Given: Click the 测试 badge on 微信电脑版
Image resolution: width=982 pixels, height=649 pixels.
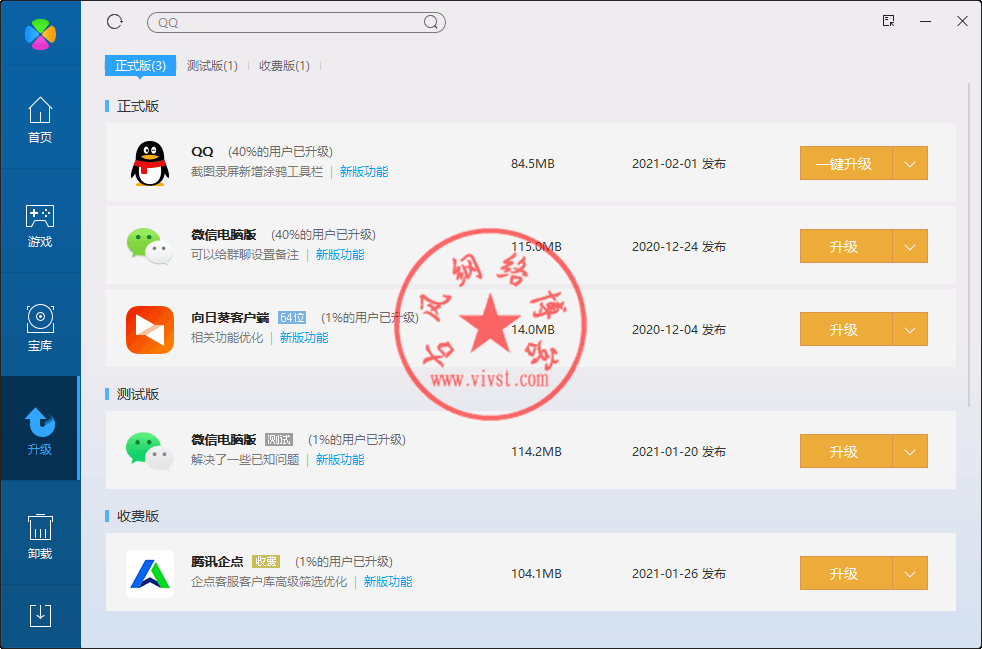Looking at the screenshot, I should pos(279,440).
